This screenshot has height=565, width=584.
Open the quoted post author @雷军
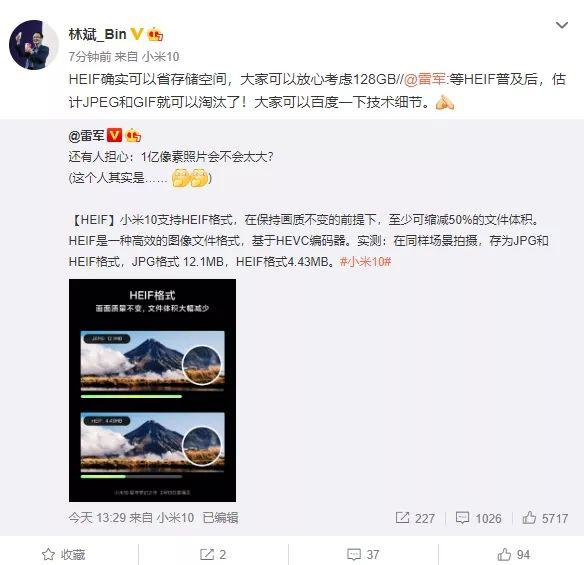[x=86, y=136]
